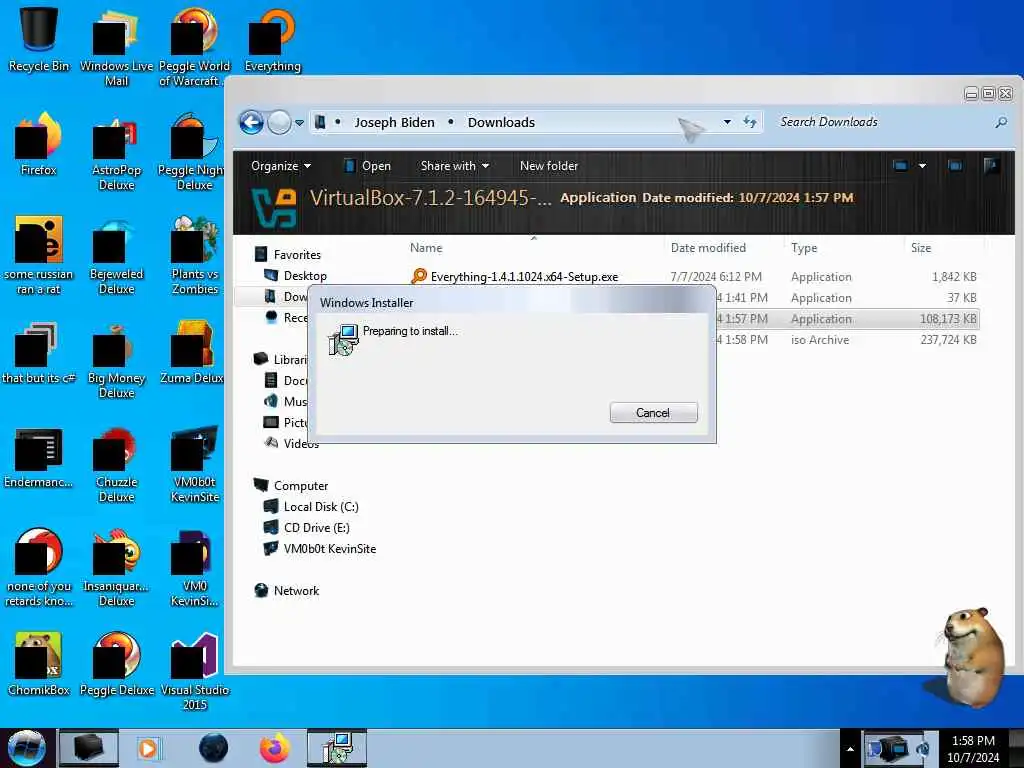Switch to Windows Installer taskbar button
1024x768 pixels.
tap(337, 748)
